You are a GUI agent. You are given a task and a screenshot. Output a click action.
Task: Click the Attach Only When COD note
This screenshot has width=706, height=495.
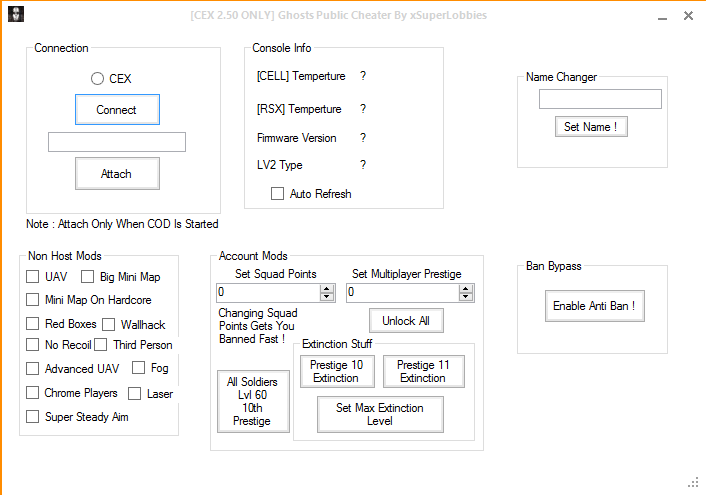coord(122,224)
